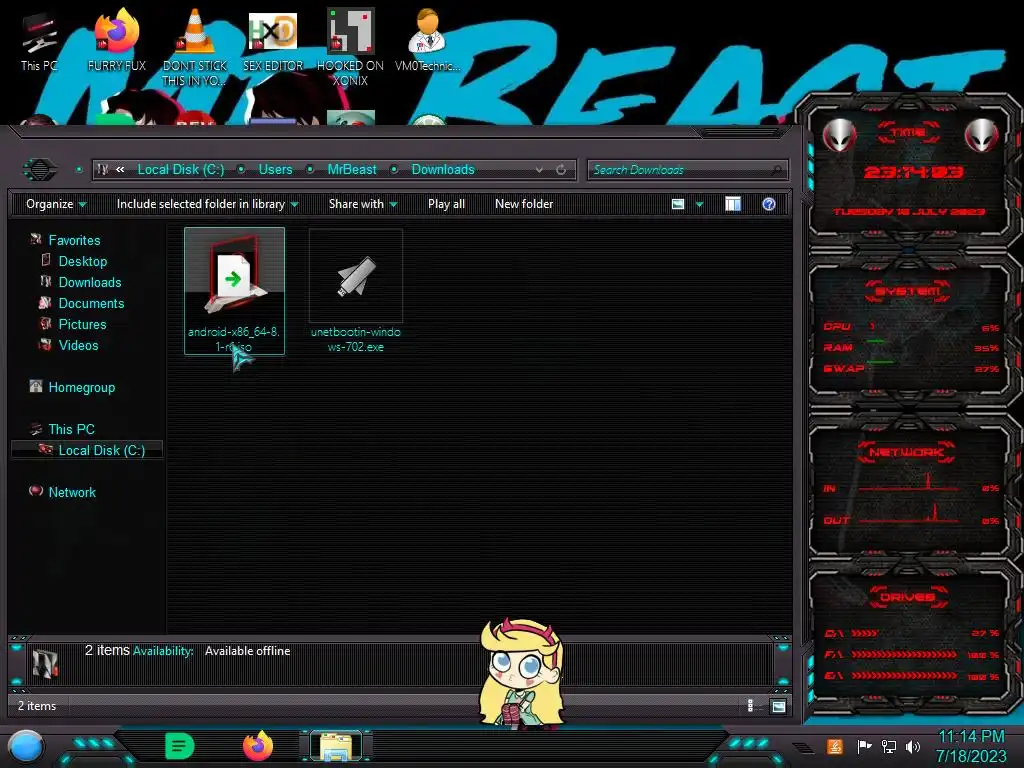1024x768 pixels.
Task: Open the more view options arrow
Action: [699, 205]
